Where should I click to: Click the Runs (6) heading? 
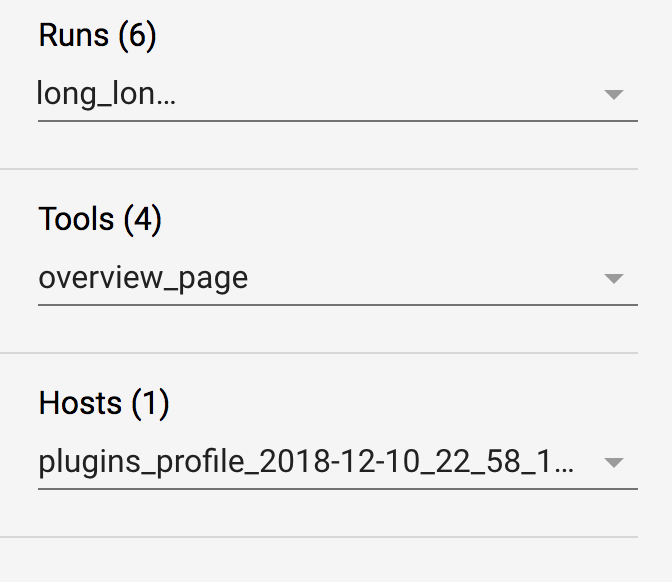pos(97,35)
